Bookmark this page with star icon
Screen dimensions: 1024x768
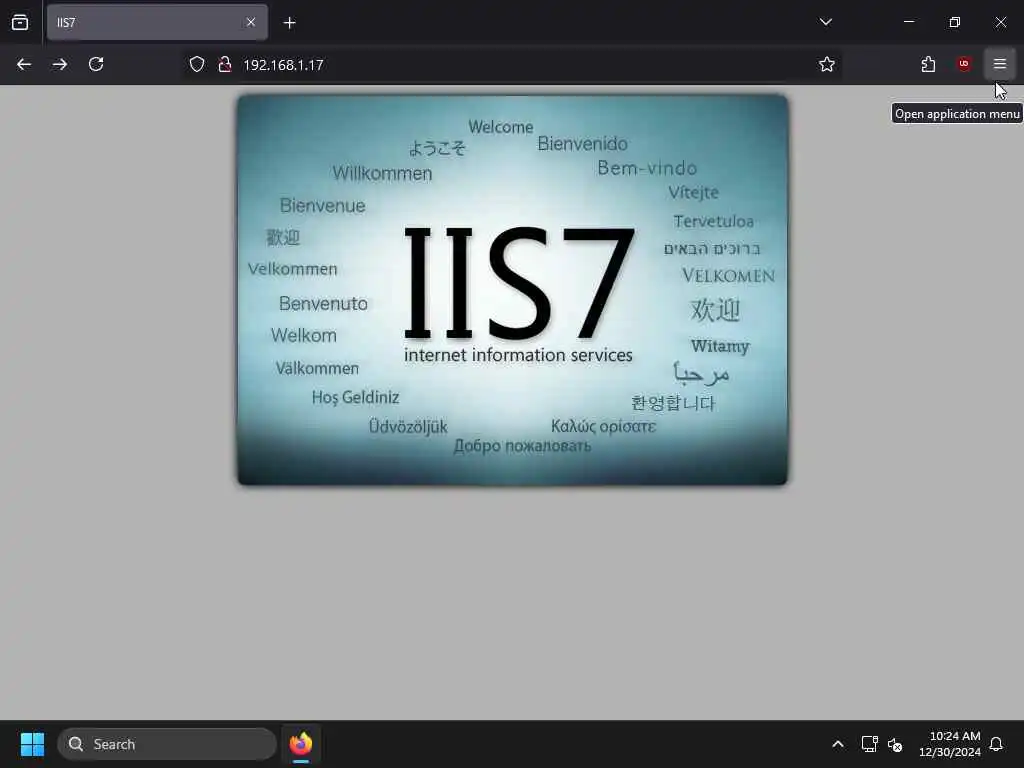[x=827, y=64]
